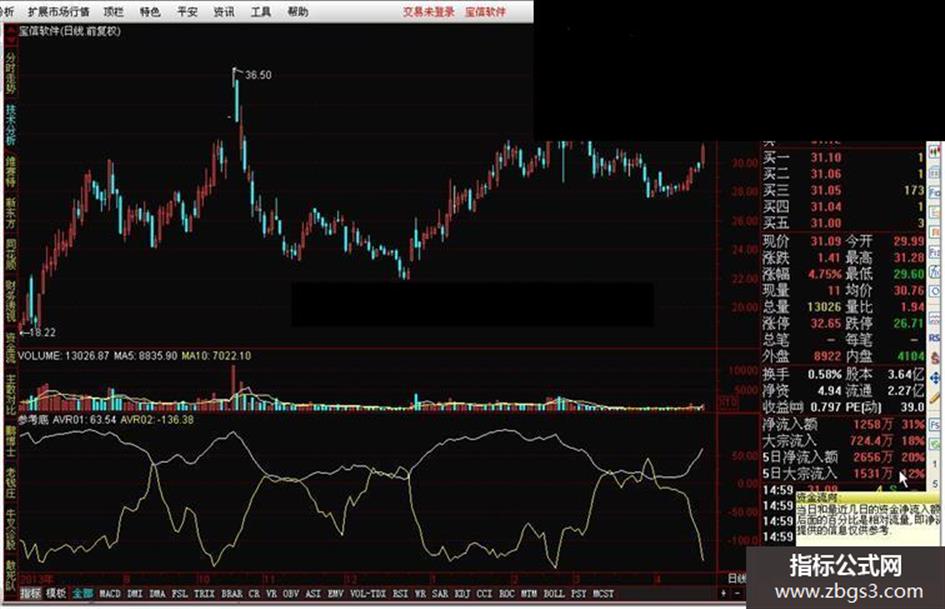Click chart title 宝信软件(日线,前复权)
The image size is (945, 609).
point(69,31)
